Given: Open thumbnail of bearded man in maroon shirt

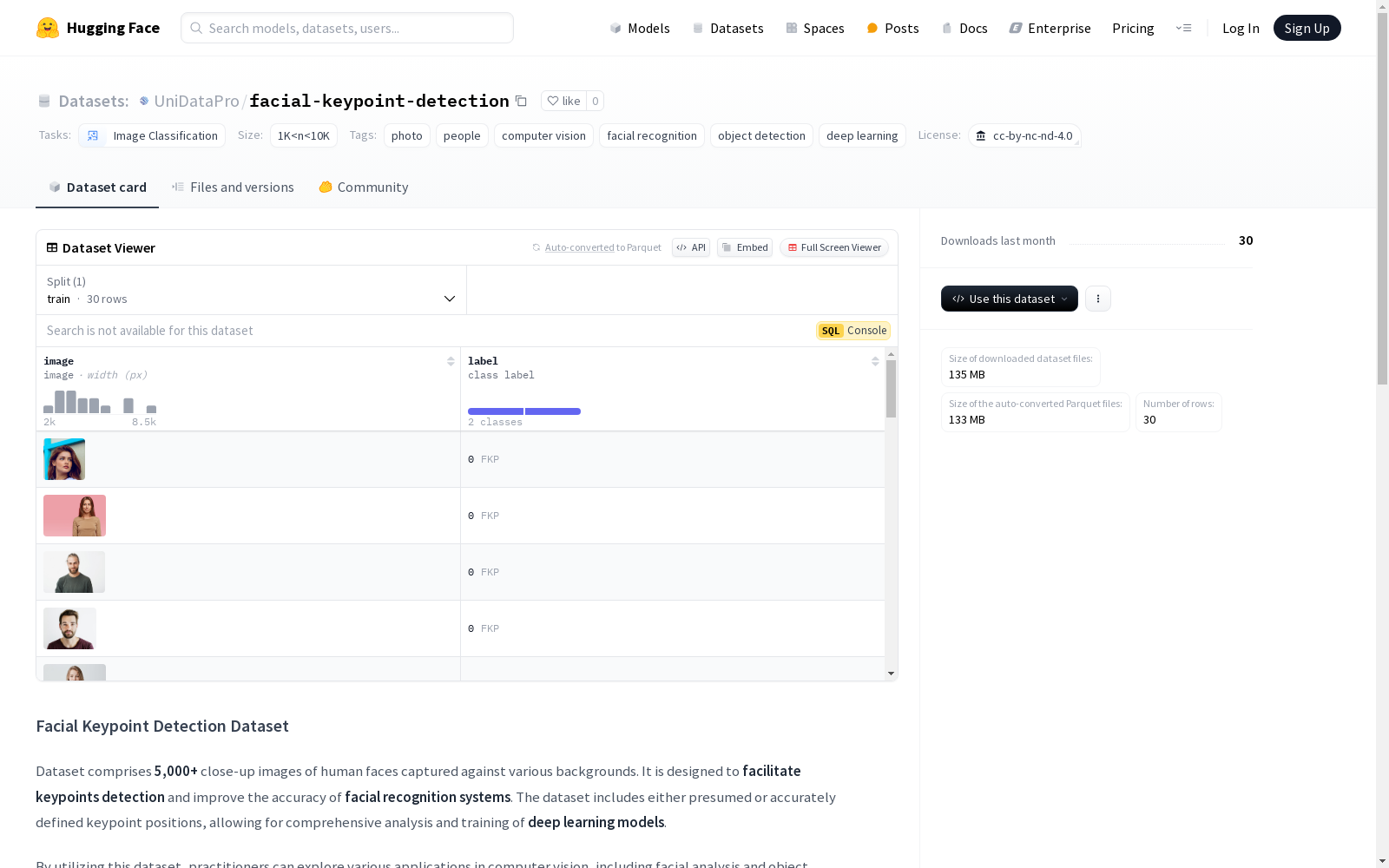Looking at the screenshot, I should [x=69, y=628].
